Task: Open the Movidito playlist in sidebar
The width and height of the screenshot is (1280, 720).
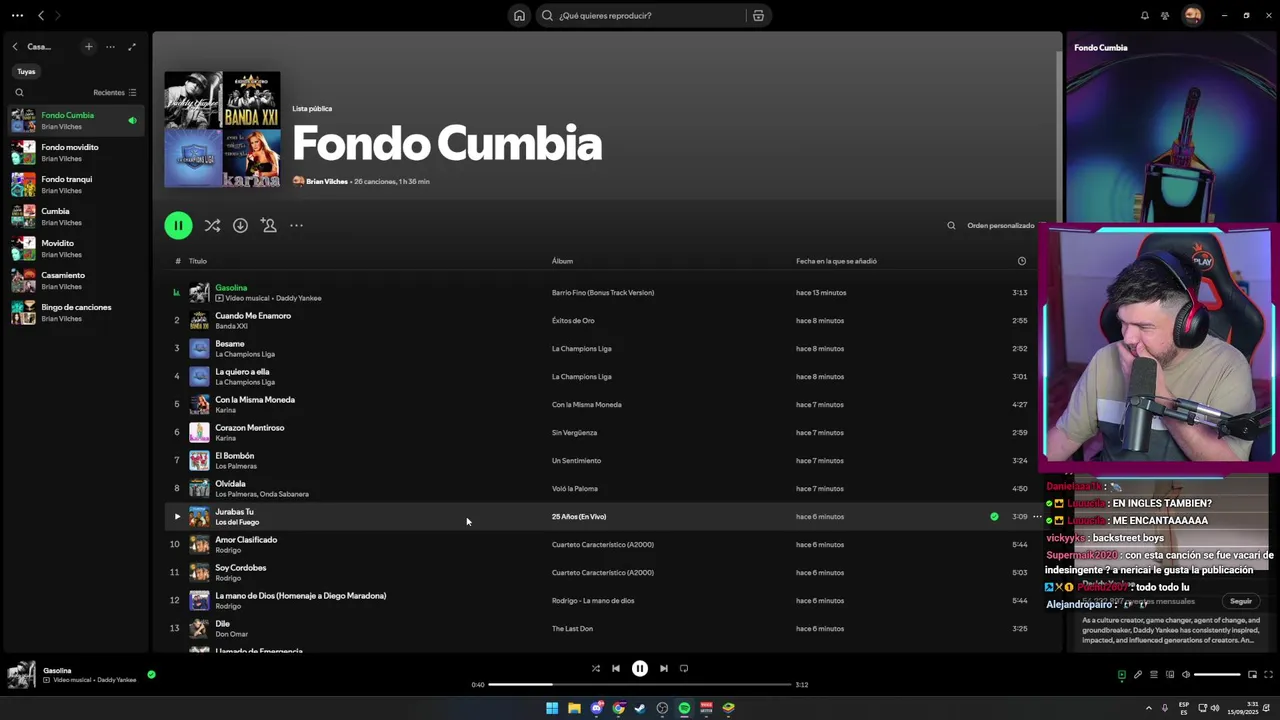Action: click(x=74, y=248)
